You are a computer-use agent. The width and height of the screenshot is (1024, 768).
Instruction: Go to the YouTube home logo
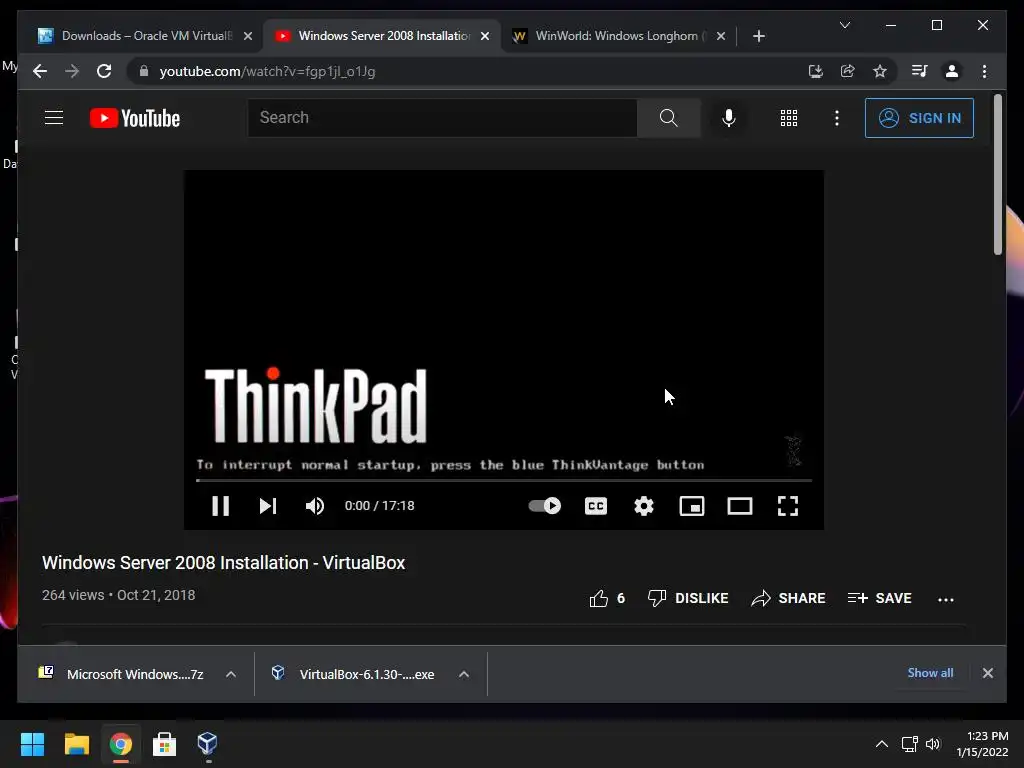point(135,118)
